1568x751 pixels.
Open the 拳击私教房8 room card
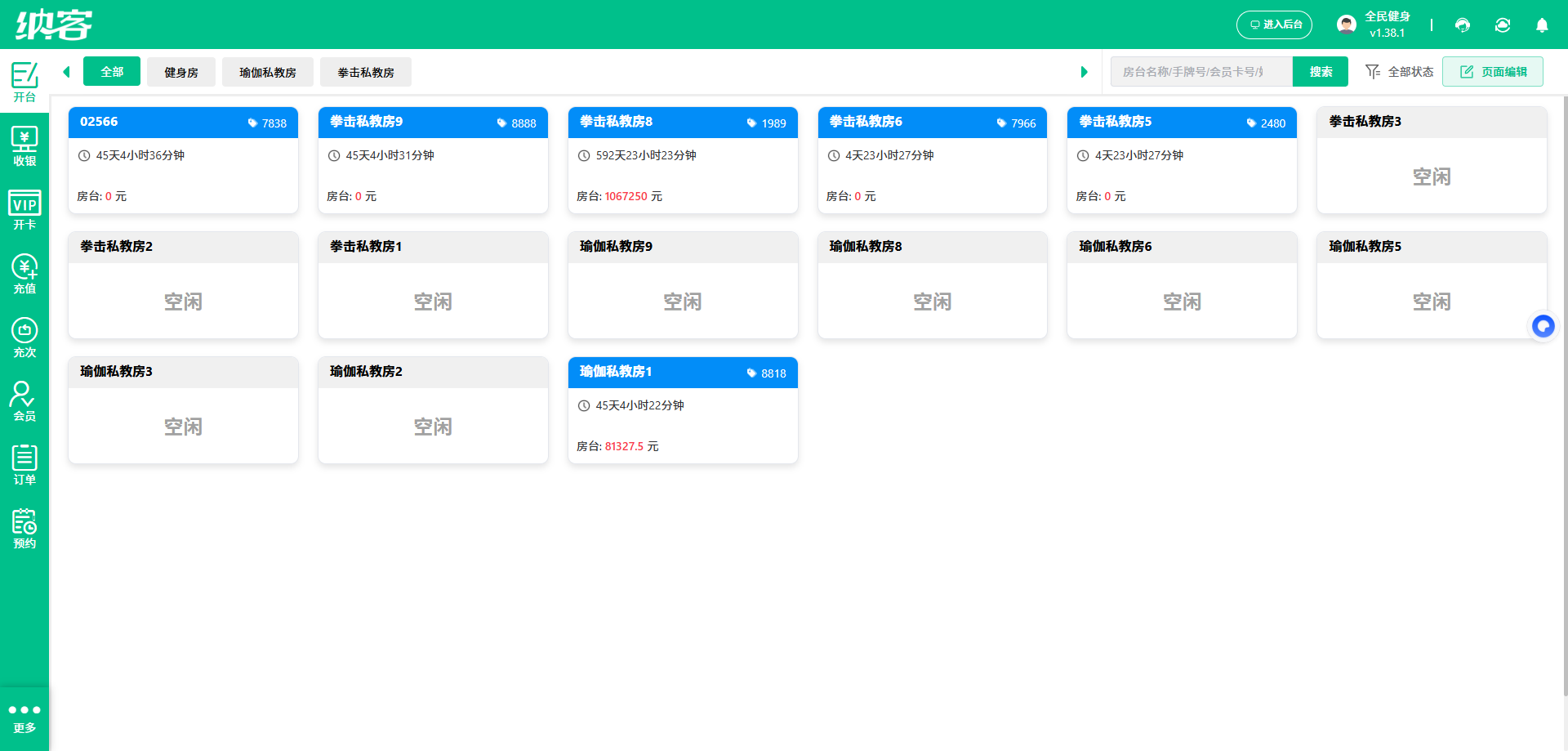click(x=683, y=160)
